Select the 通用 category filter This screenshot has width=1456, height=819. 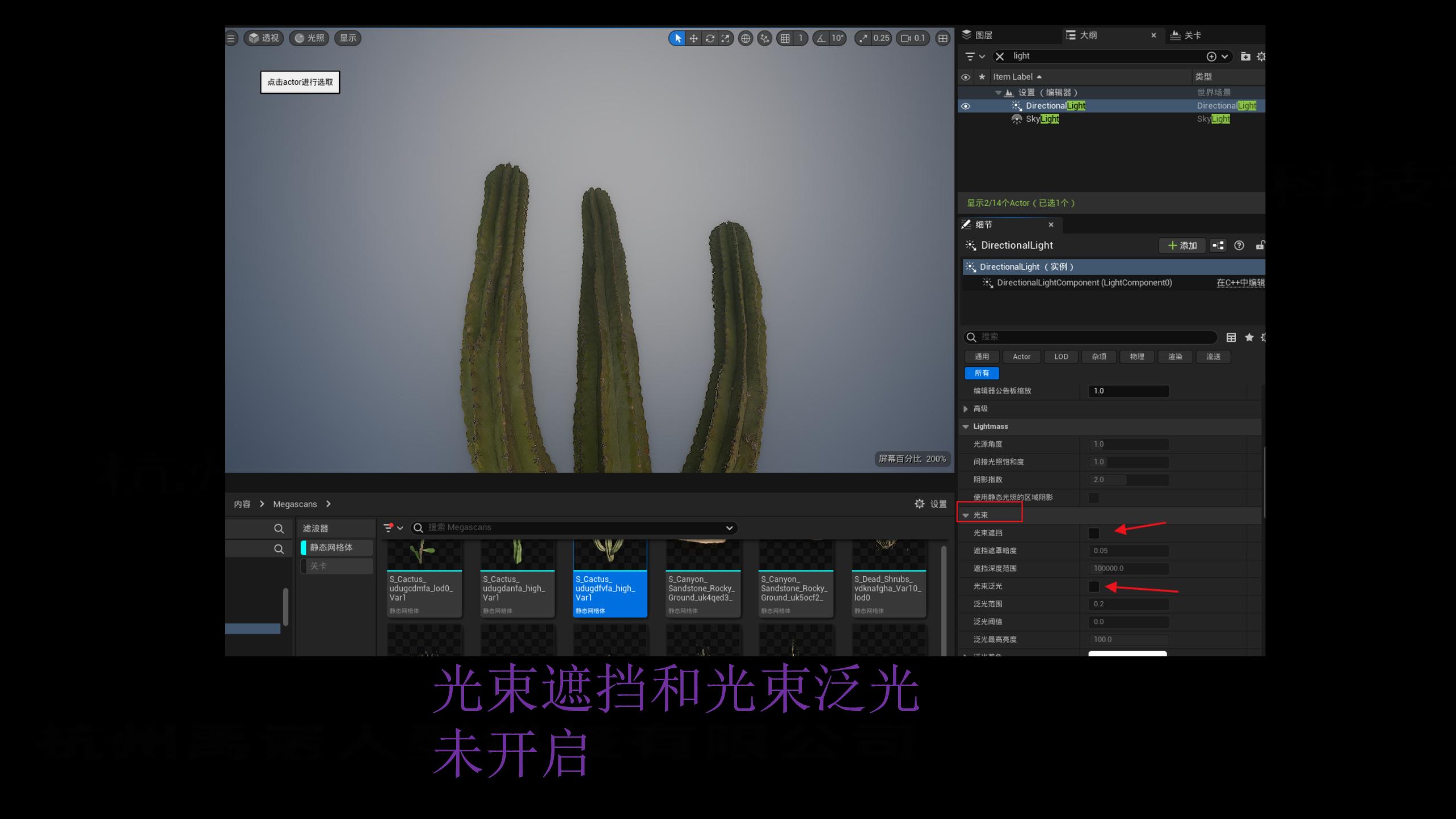(x=982, y=357)
